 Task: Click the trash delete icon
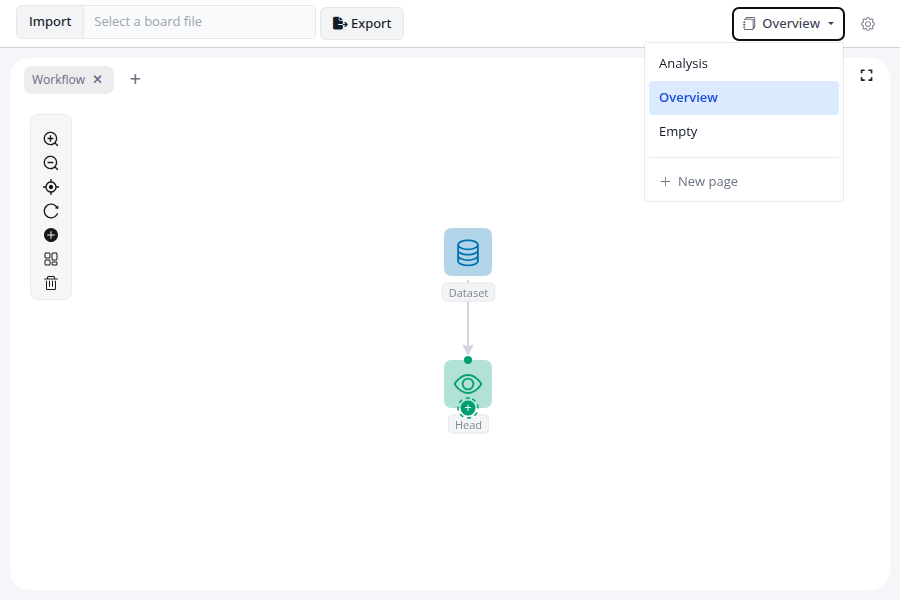(x=51, y=283)
